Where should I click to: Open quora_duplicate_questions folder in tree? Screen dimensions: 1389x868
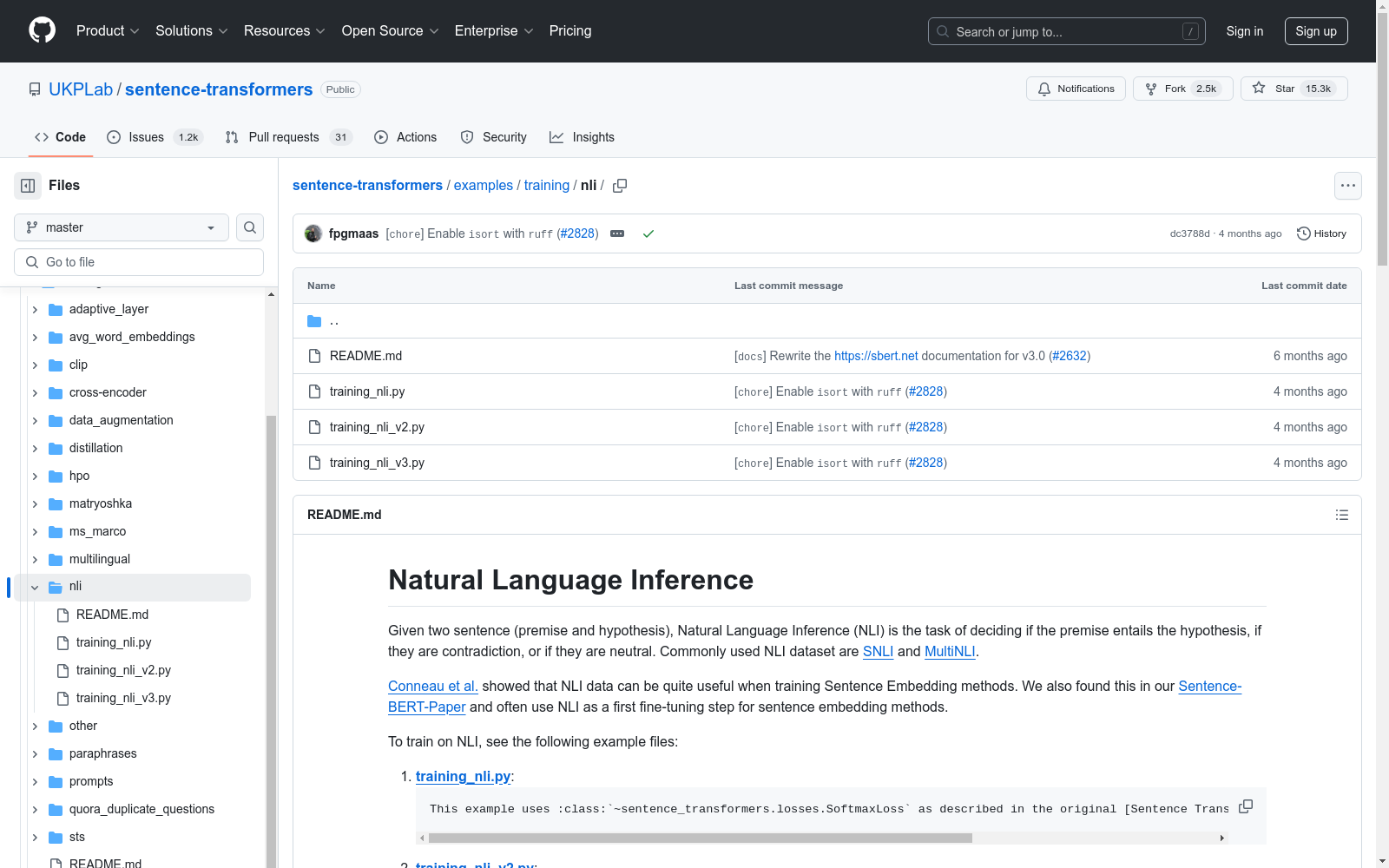point(142,809)
